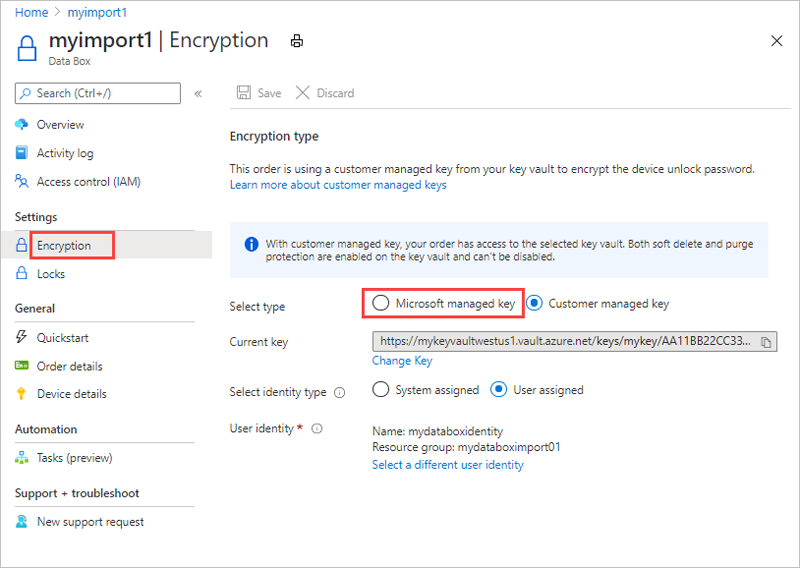Select Customer managed key radio button
Viewport: 800px width, 568px height.
point(534,303)
